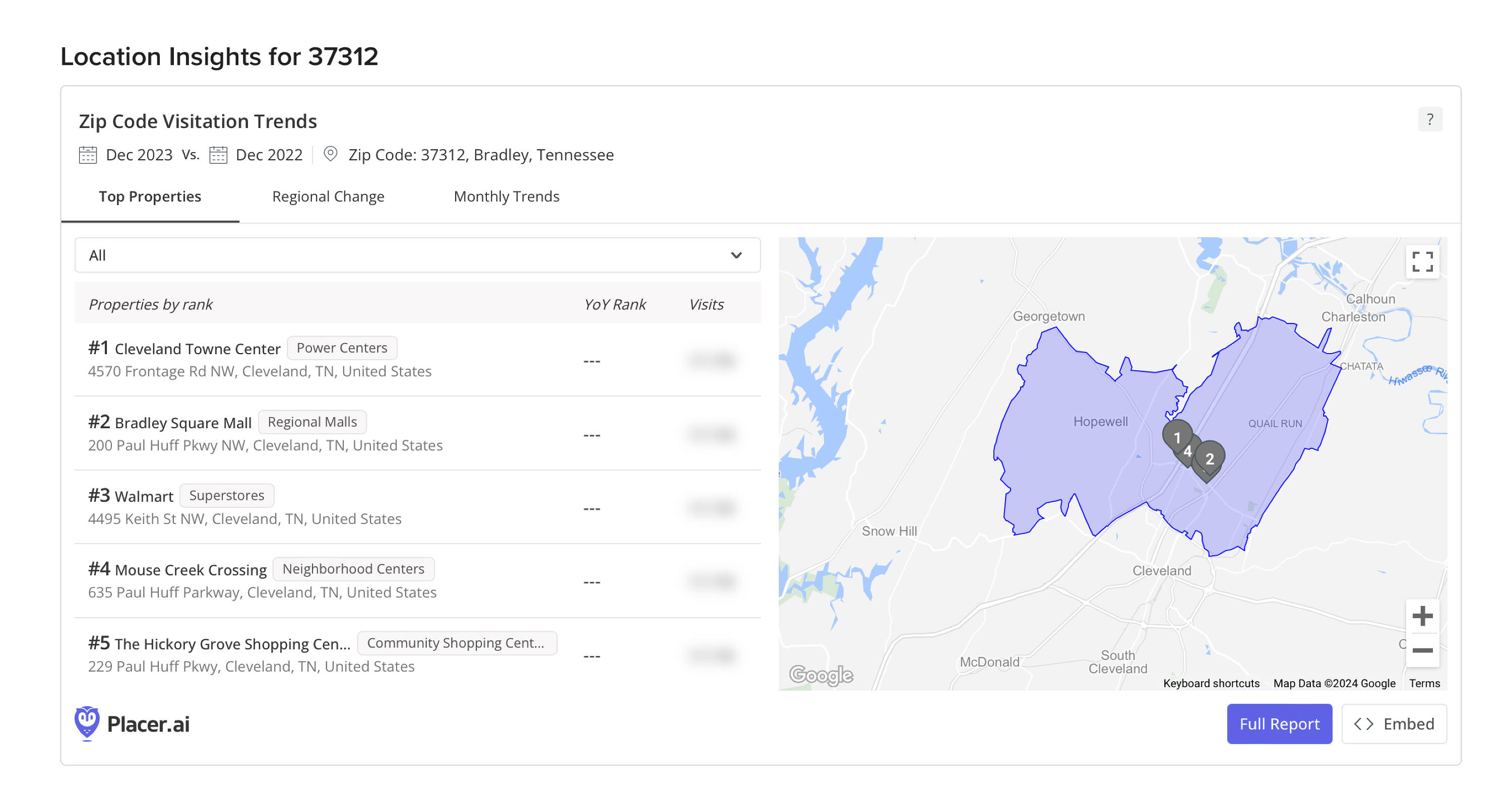Open the All category dropdown

pyautogui.click(x=411, y=255)
